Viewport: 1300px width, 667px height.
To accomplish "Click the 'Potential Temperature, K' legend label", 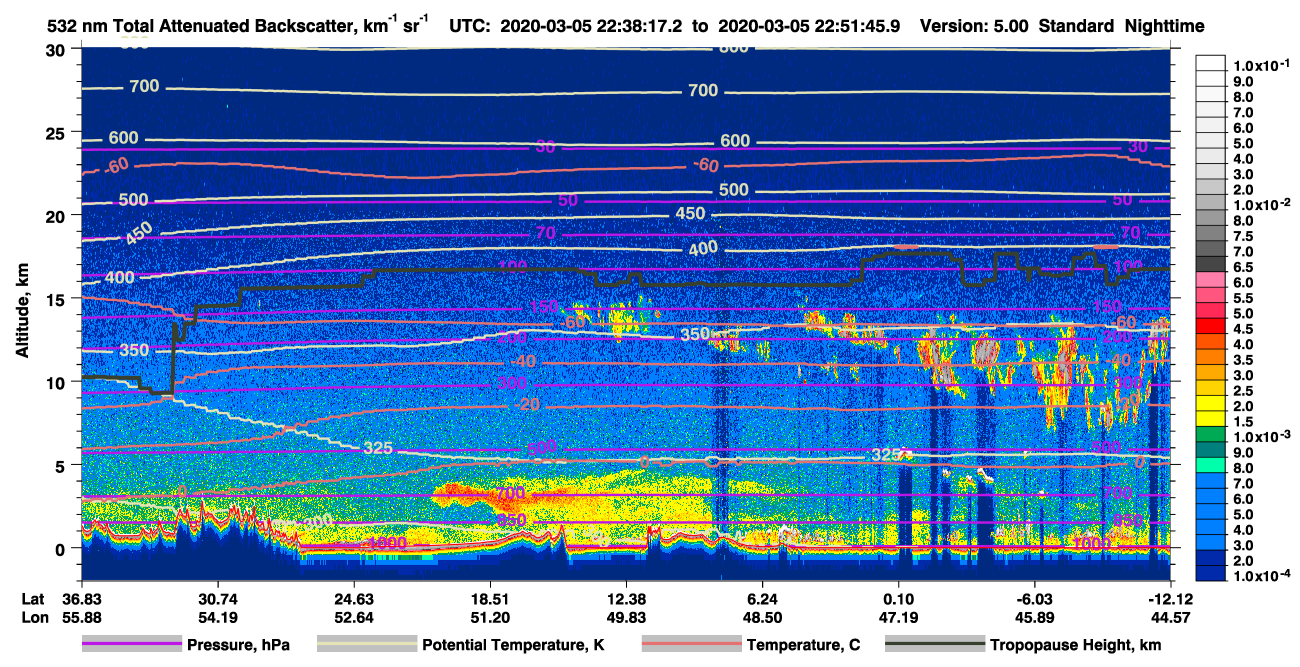I will 513,645.
